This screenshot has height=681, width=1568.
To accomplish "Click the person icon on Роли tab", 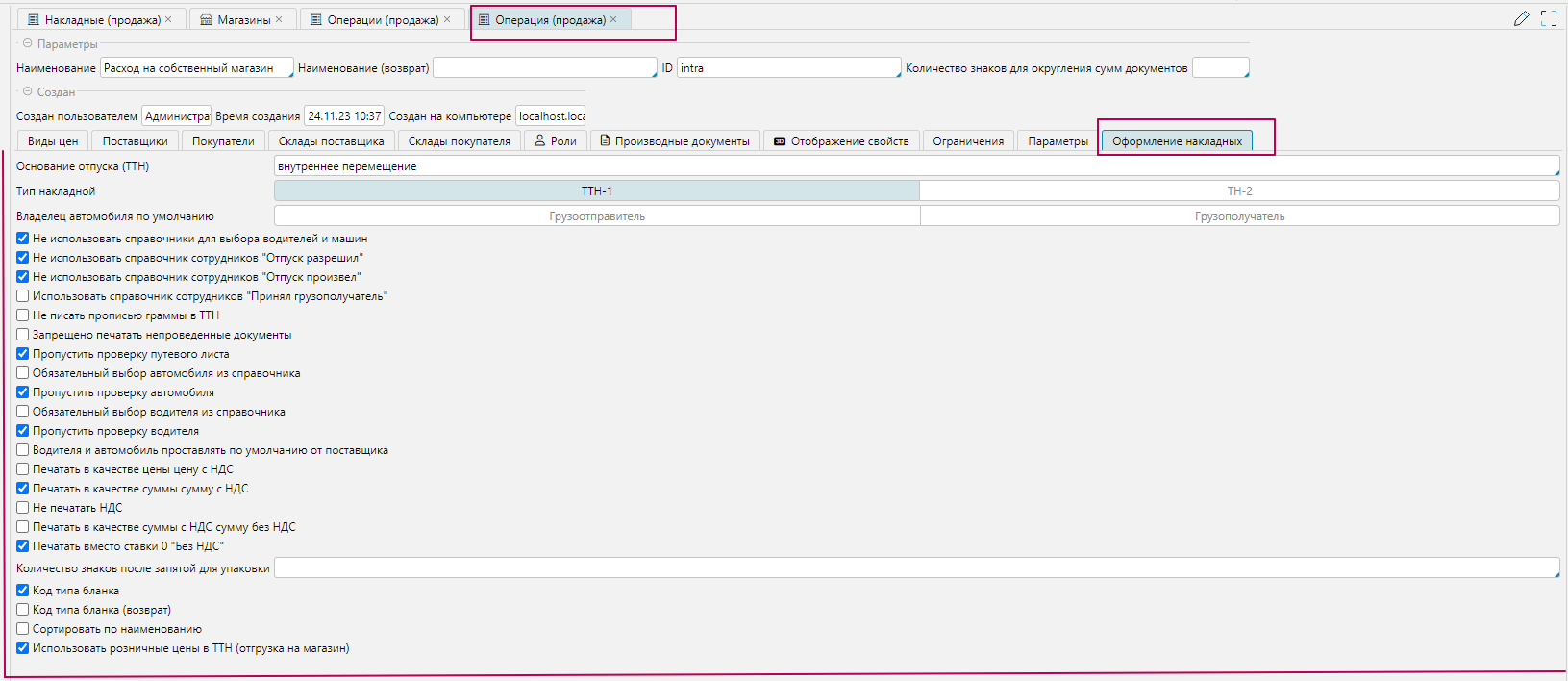I will (540, 140).
